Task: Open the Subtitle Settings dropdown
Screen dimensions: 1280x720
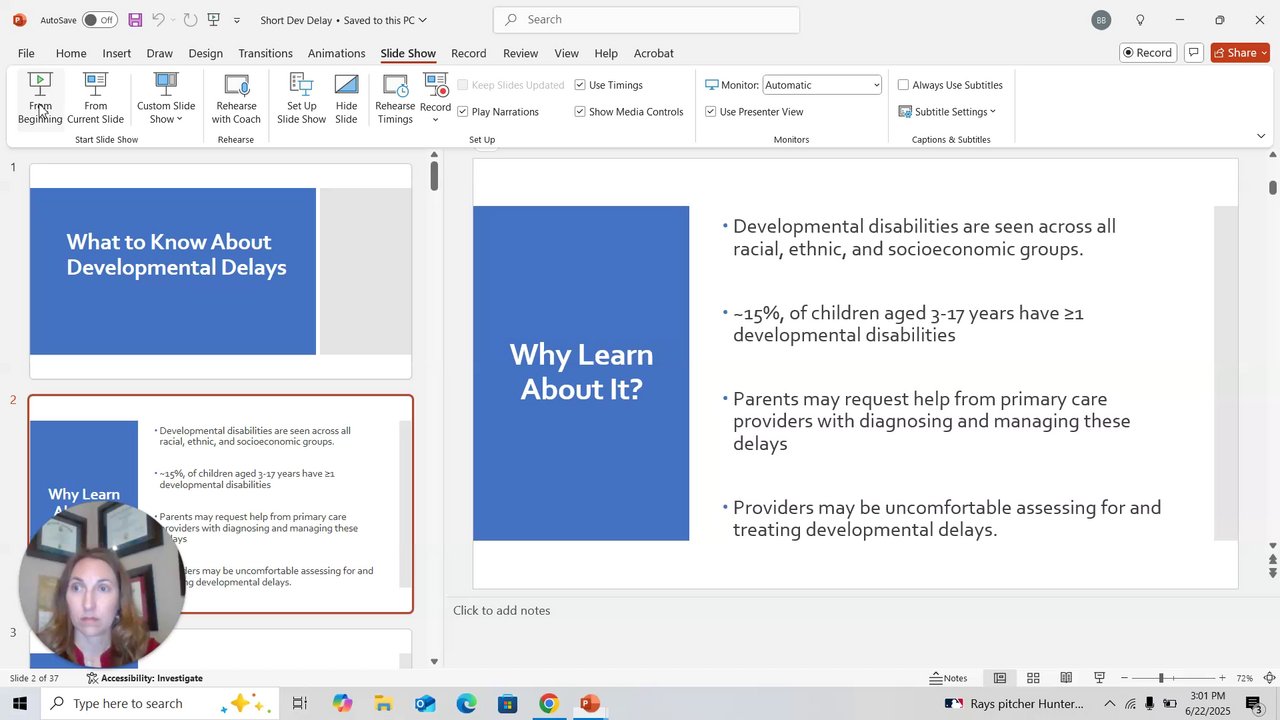Action: point(947,112)
